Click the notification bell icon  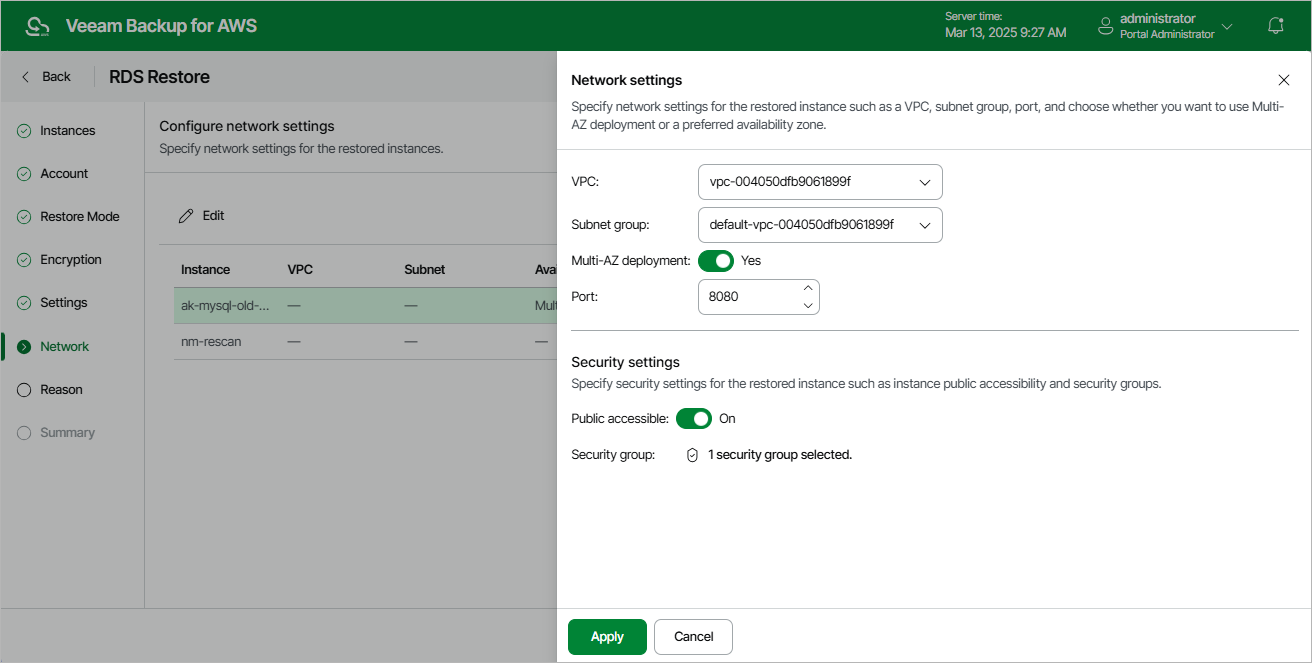[1275, 26]
